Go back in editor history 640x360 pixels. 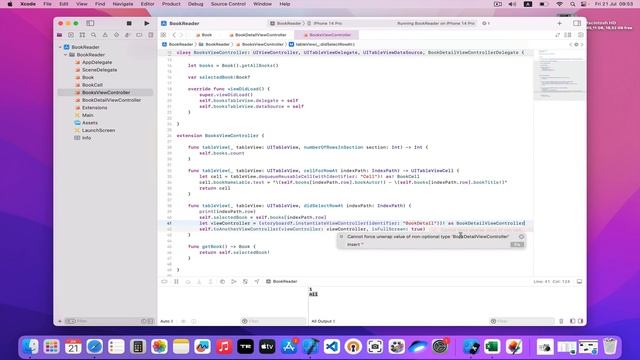174,35
